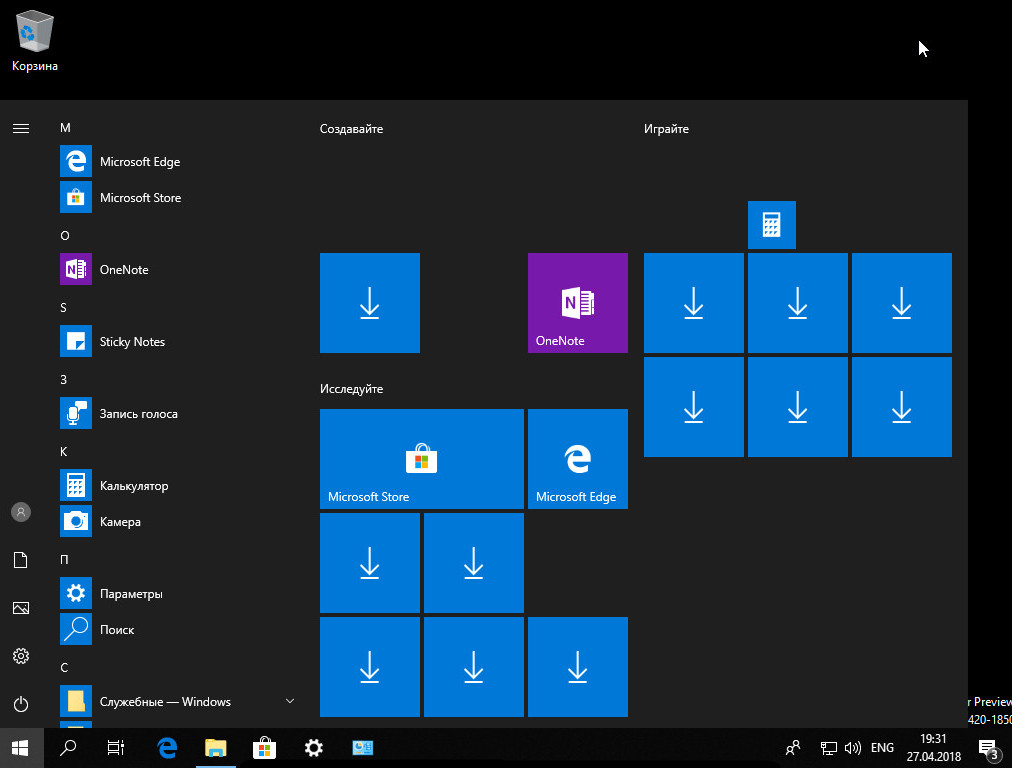Open taskbar search magnifier
The image size is (1012, 768).
pos(68,748)
